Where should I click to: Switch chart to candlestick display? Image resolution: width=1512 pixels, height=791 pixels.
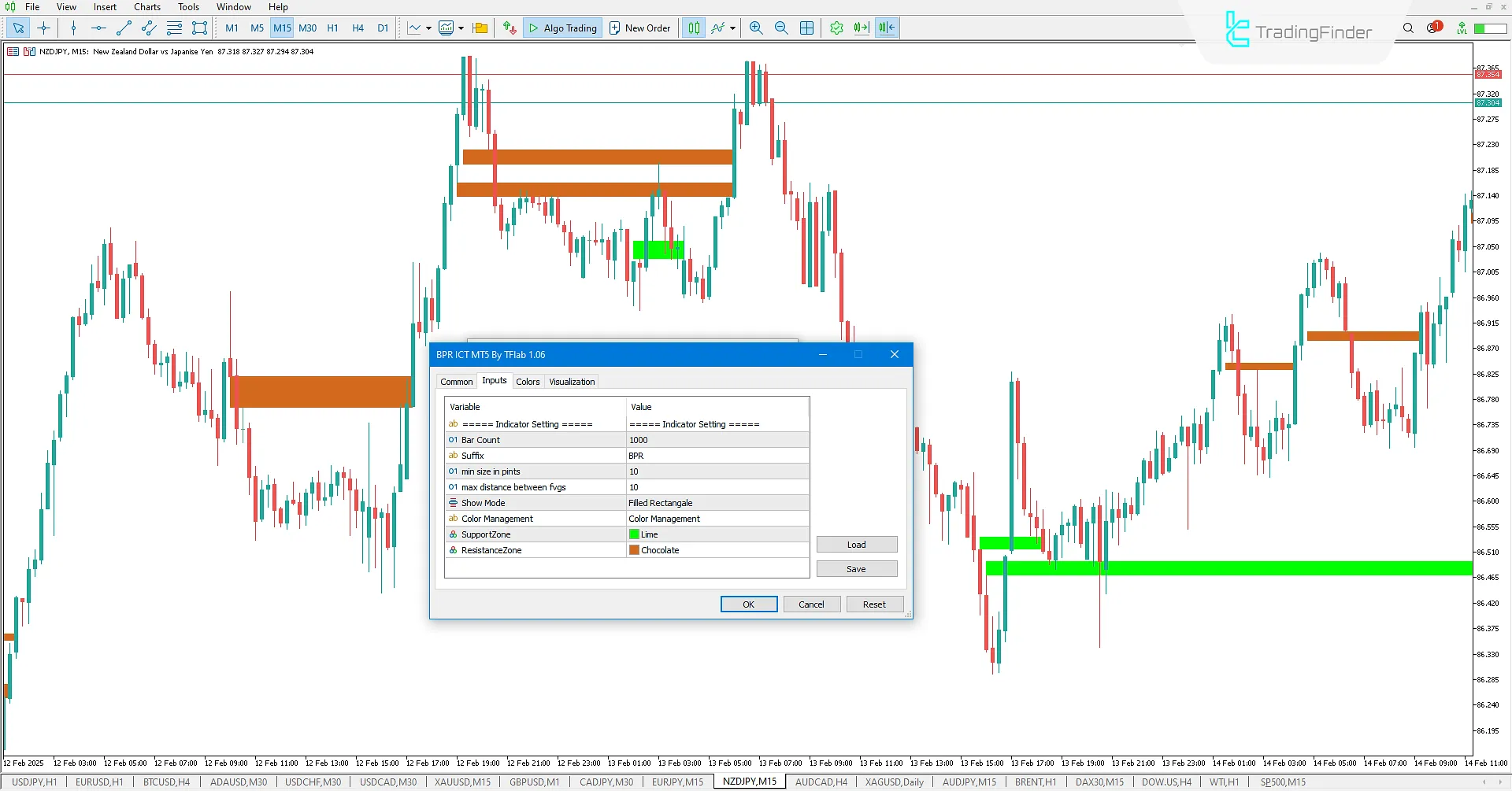tap(694, 28)
